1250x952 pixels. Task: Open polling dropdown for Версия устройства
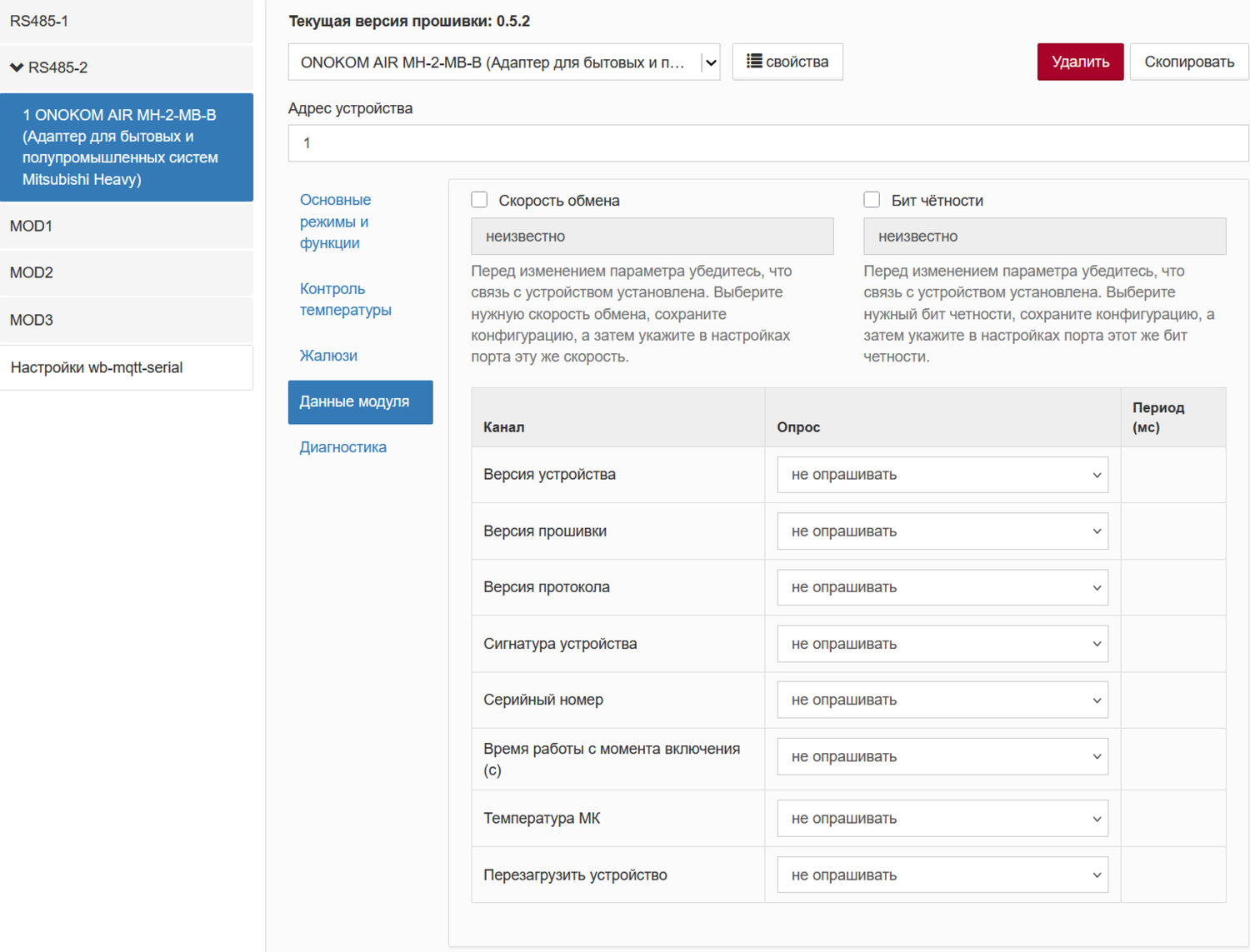point(942,475)
